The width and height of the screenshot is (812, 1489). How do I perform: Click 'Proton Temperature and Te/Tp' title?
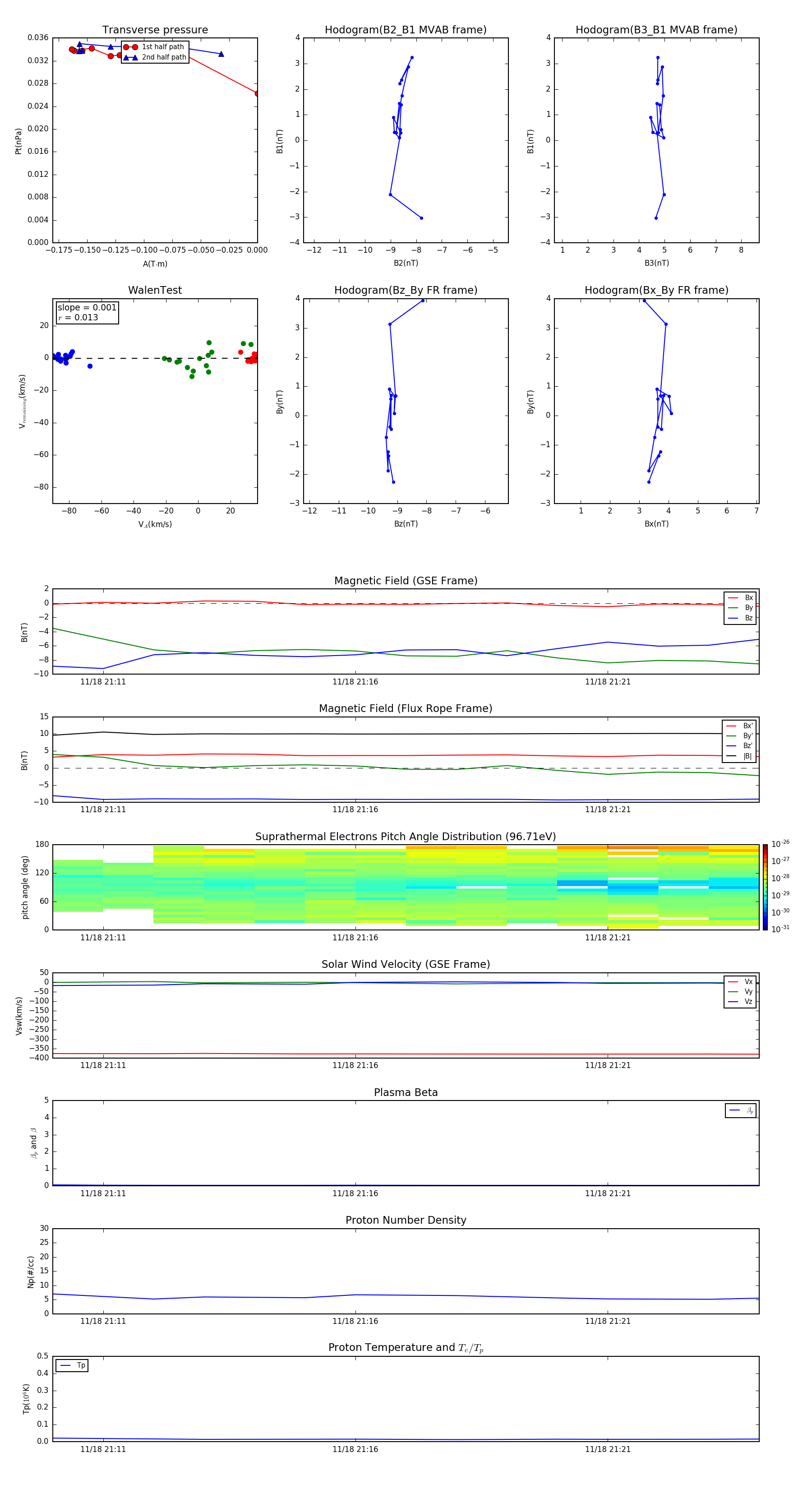(x=406, y=1348)
